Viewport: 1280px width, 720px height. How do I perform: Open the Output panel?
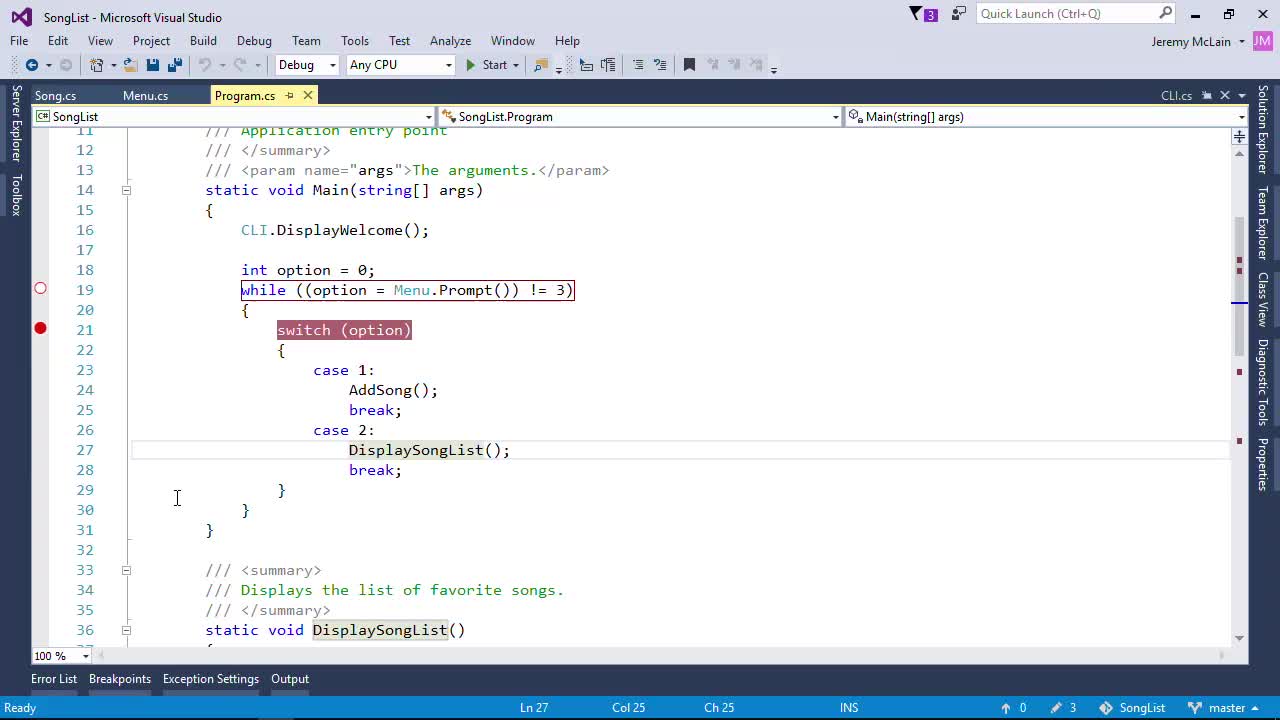coord(290,679)
